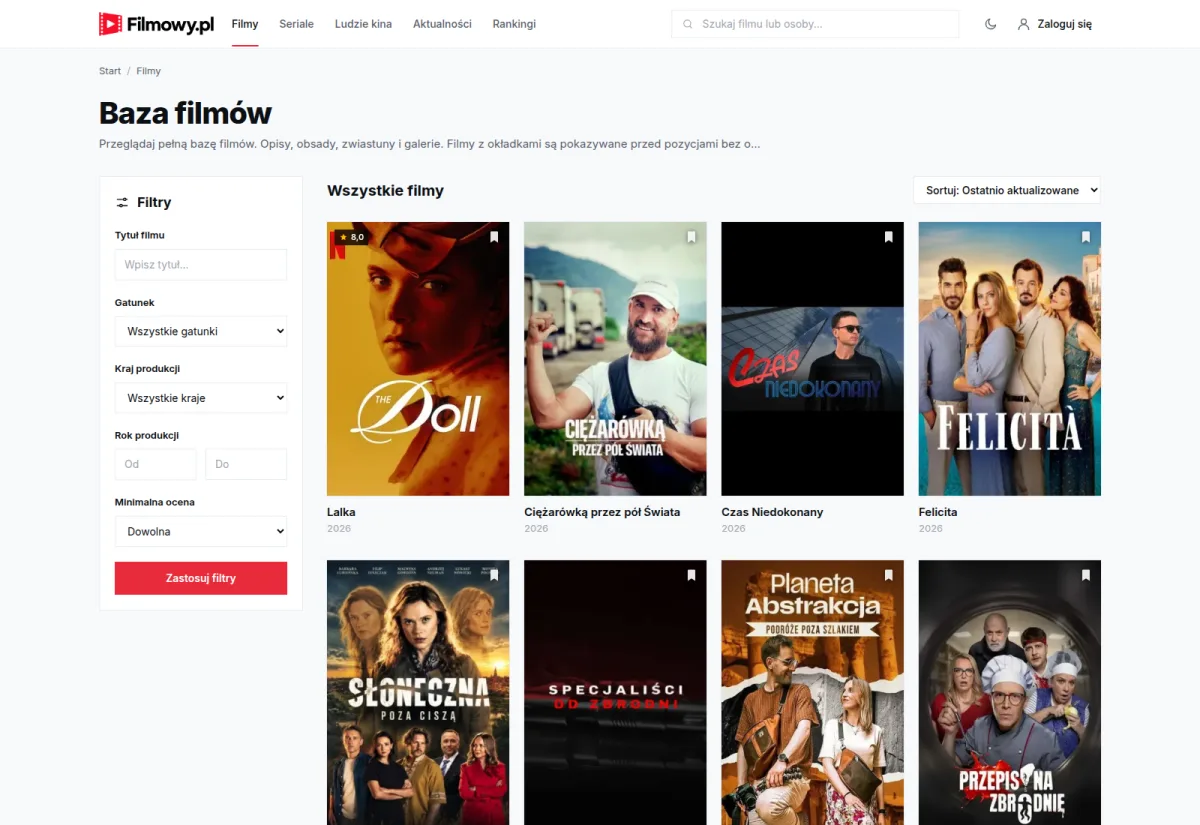The width and height of the screenshot is (1200, 825).
Task: Click the search magnifier icon
Action: (687, 24)
